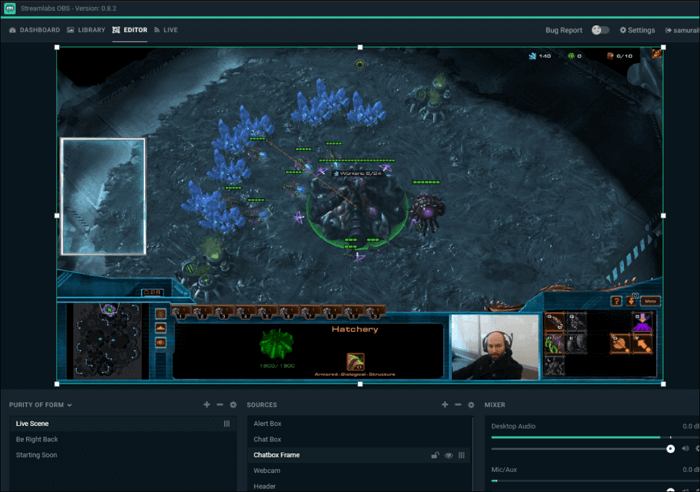Click the green Hatchery wireframe portrait
This screenshot has width=700, height=492.
tap(276, 343)
